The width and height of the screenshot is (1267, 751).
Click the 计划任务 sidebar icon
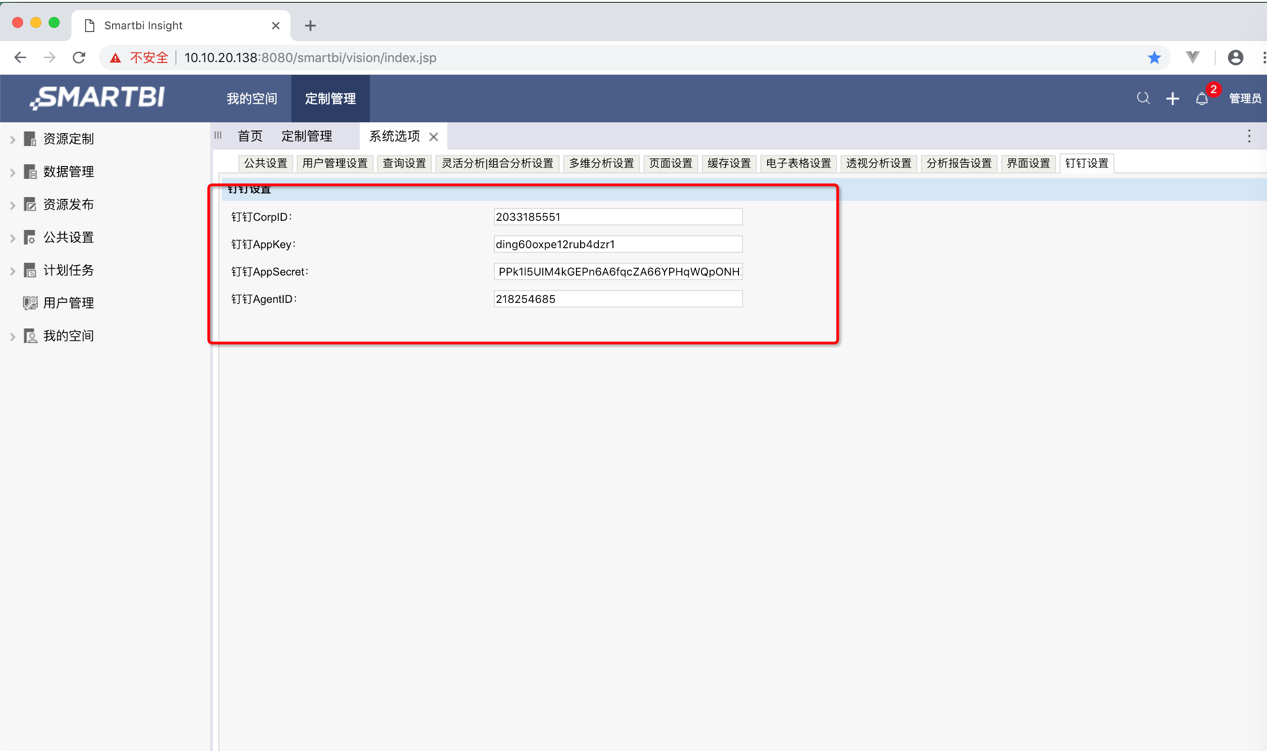30,270
